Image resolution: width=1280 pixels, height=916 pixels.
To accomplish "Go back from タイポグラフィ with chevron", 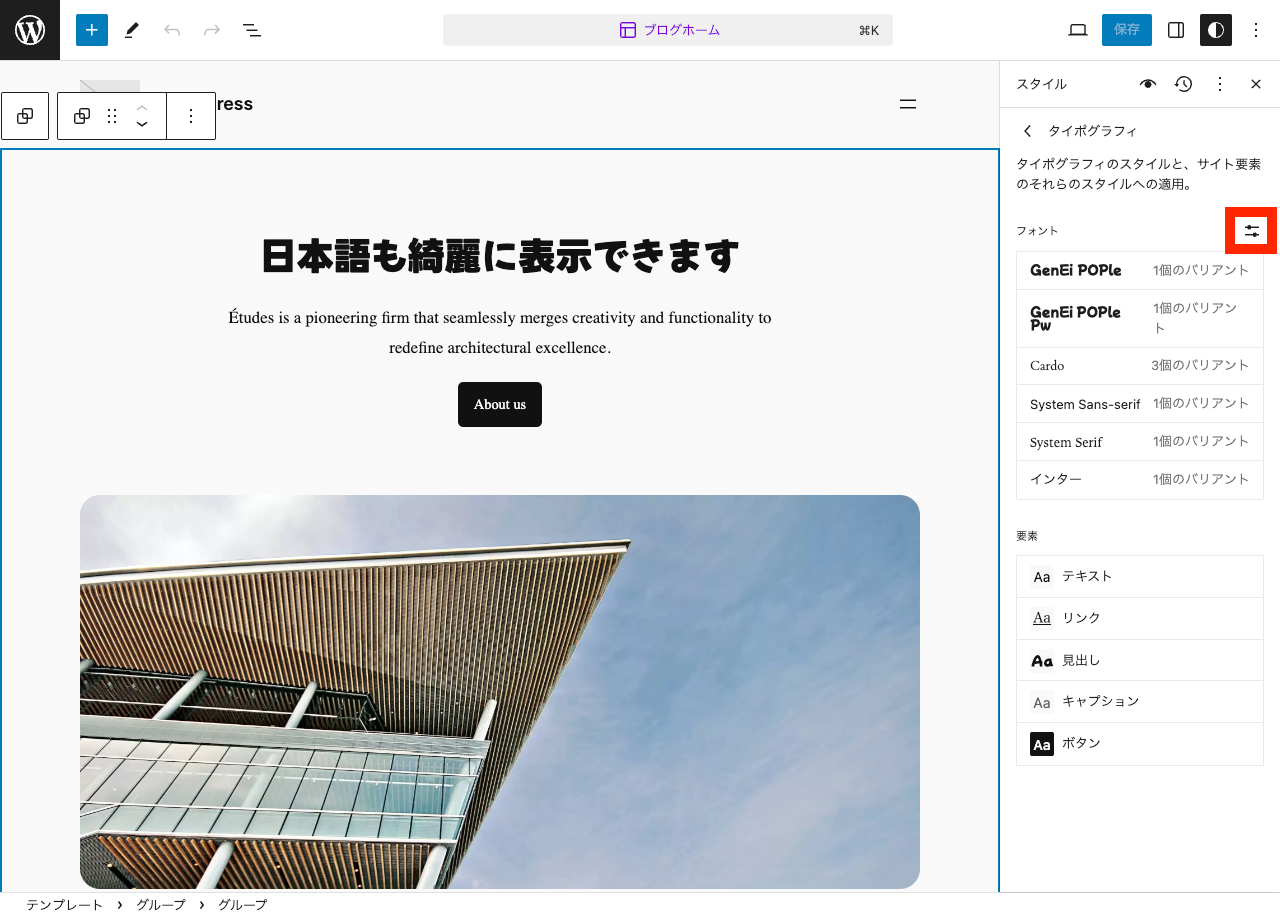I will [1027, 131].
